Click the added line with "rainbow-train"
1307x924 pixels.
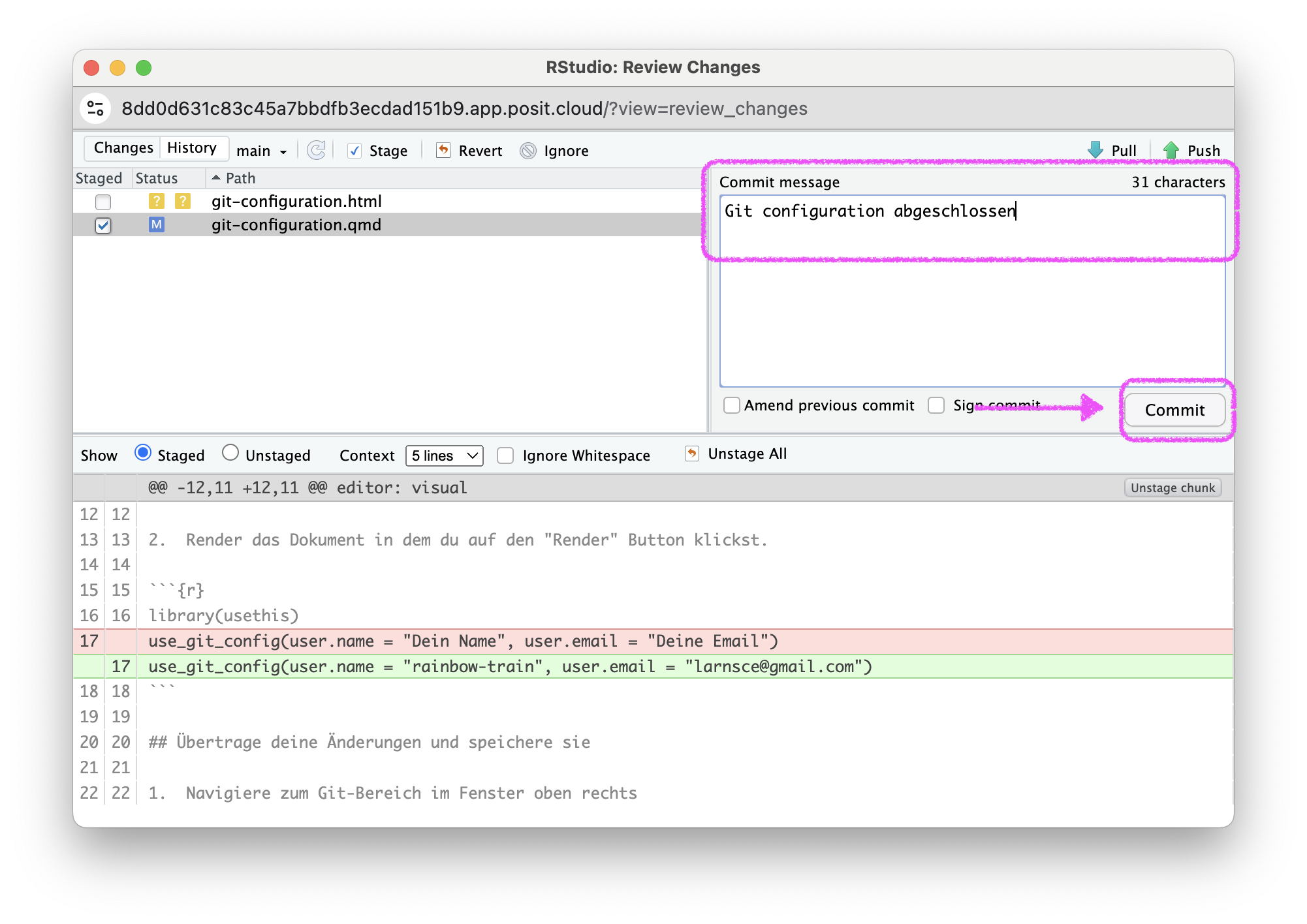pos(653,666)
